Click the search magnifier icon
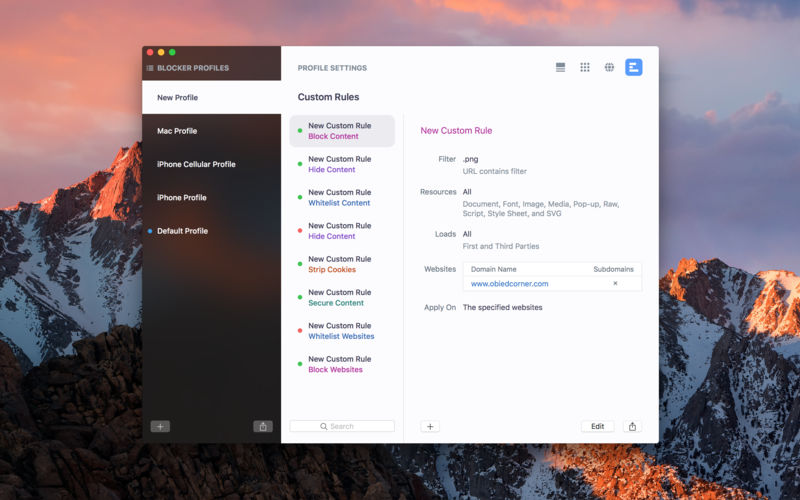 (323, 426)
